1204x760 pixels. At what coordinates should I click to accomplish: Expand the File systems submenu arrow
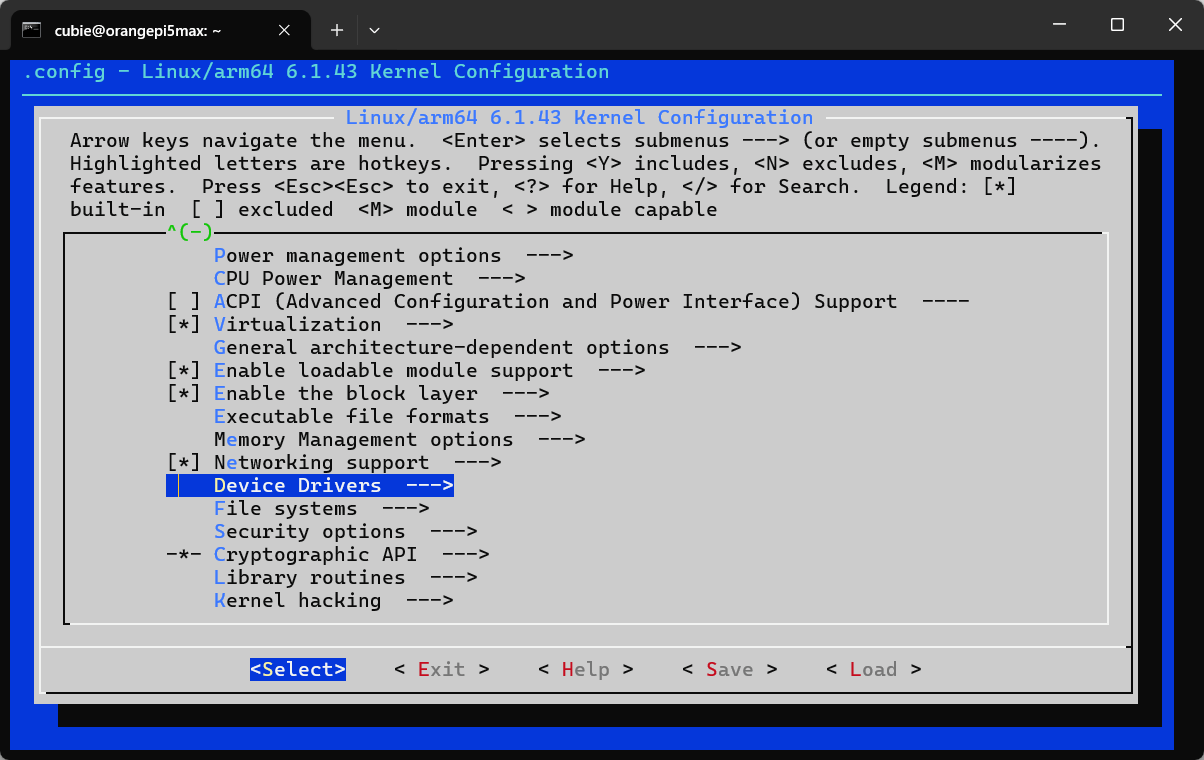pos(405,509)
